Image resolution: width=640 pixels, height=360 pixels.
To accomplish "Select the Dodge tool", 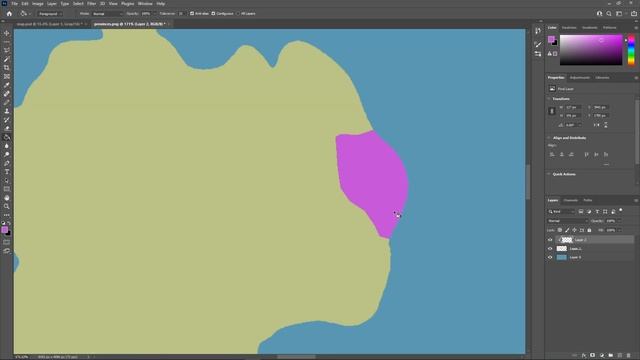I will 7,154.
